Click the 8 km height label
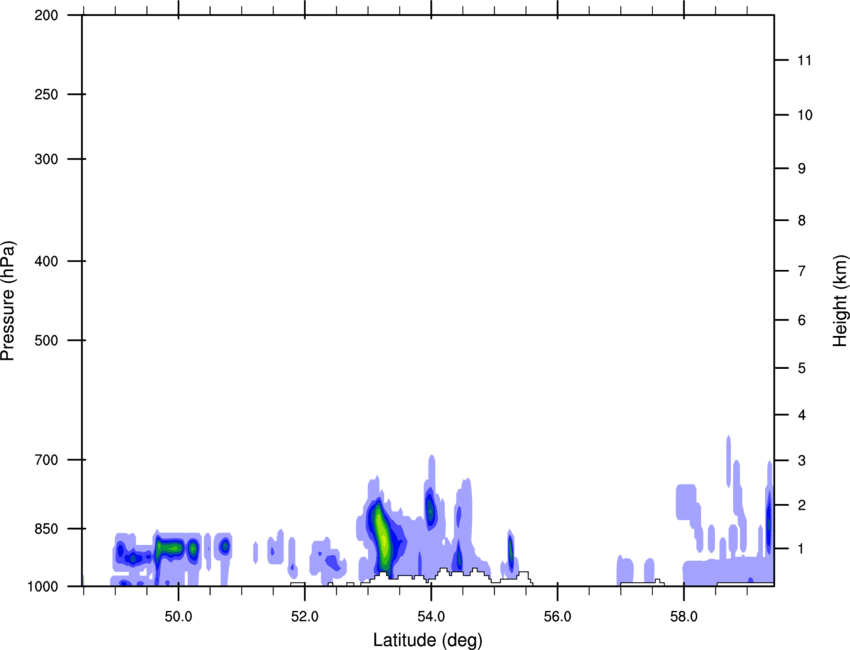850x650 pixels. point(802,221)
